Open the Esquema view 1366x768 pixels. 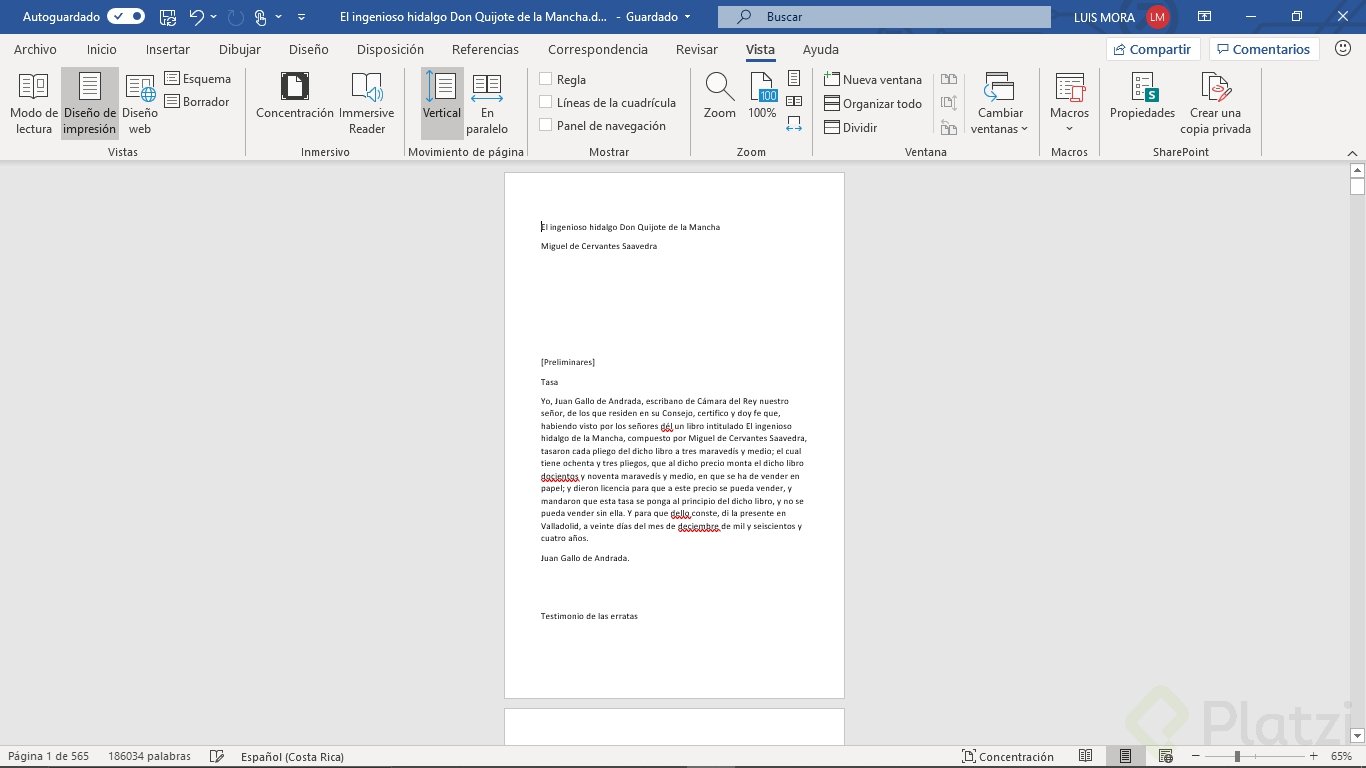198,78
